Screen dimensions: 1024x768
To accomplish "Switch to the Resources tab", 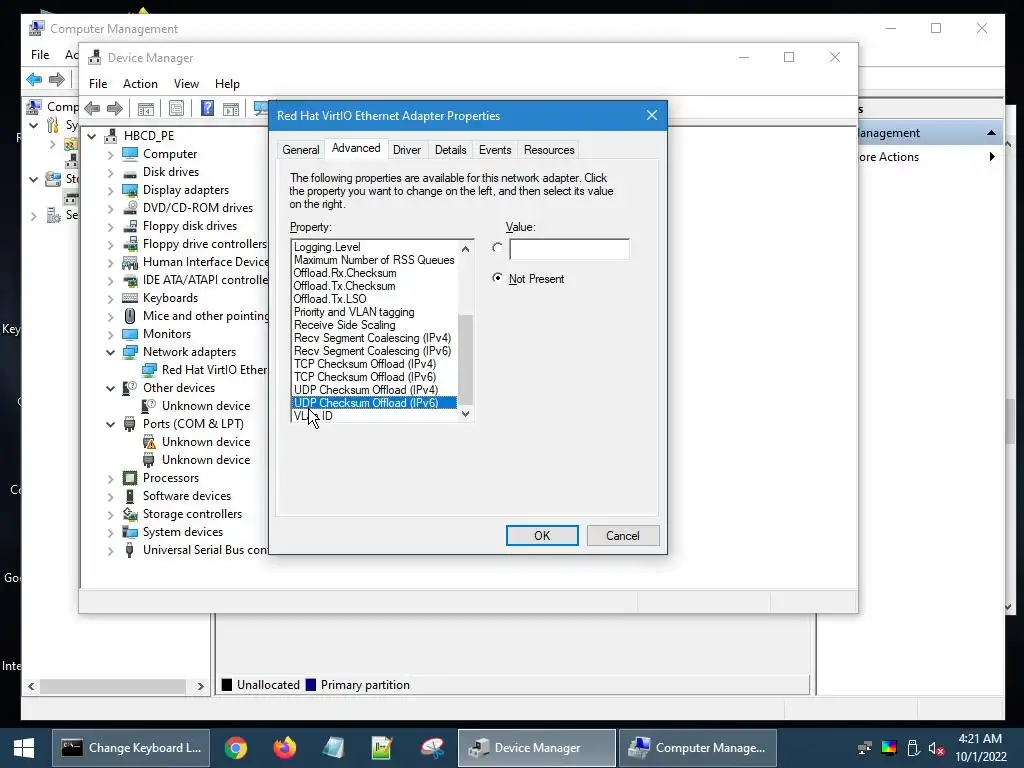I will (x=549, y=150).
